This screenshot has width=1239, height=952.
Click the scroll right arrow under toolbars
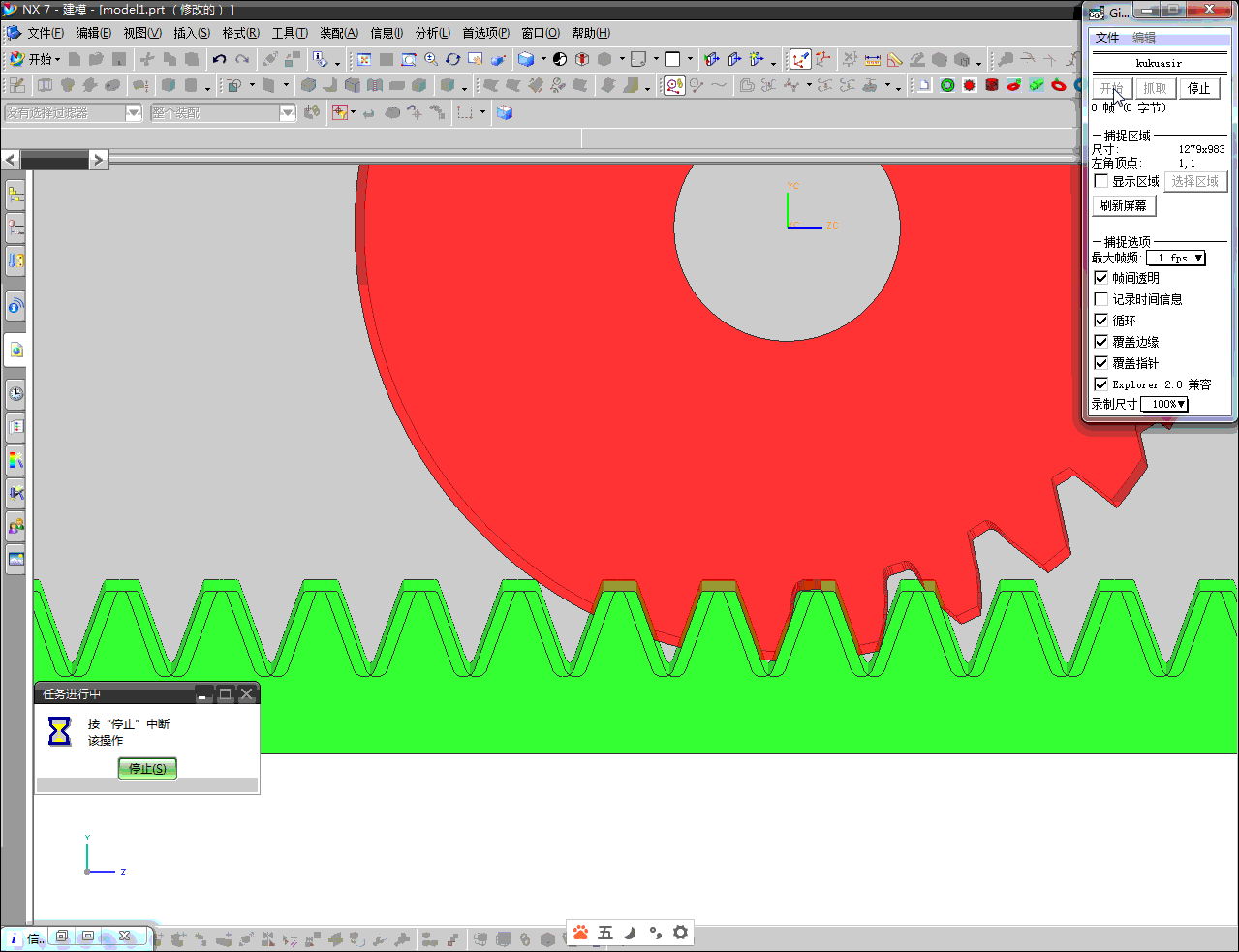(99, 160)
